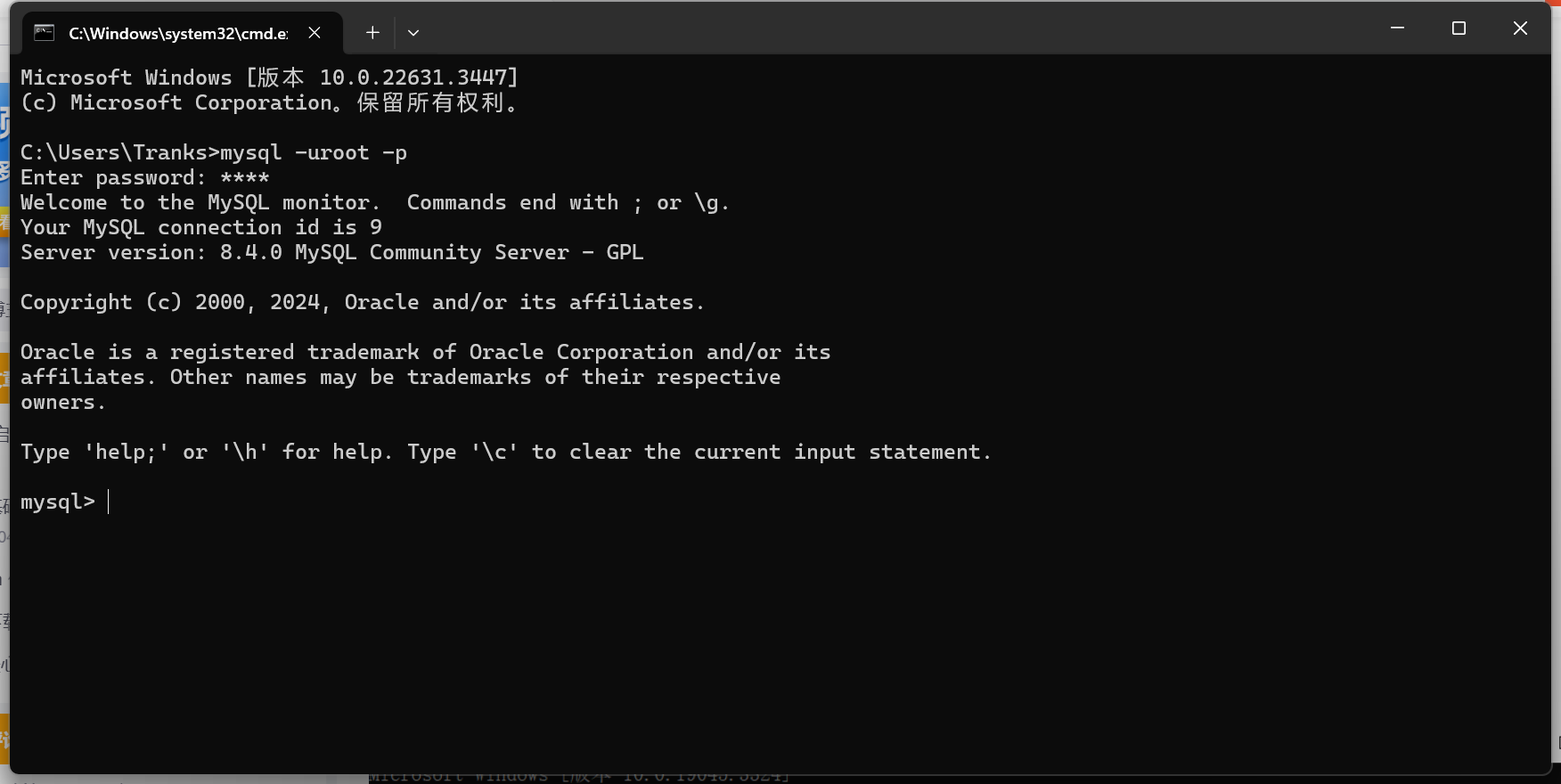Click the Oracle copyright line

(362, 302)
